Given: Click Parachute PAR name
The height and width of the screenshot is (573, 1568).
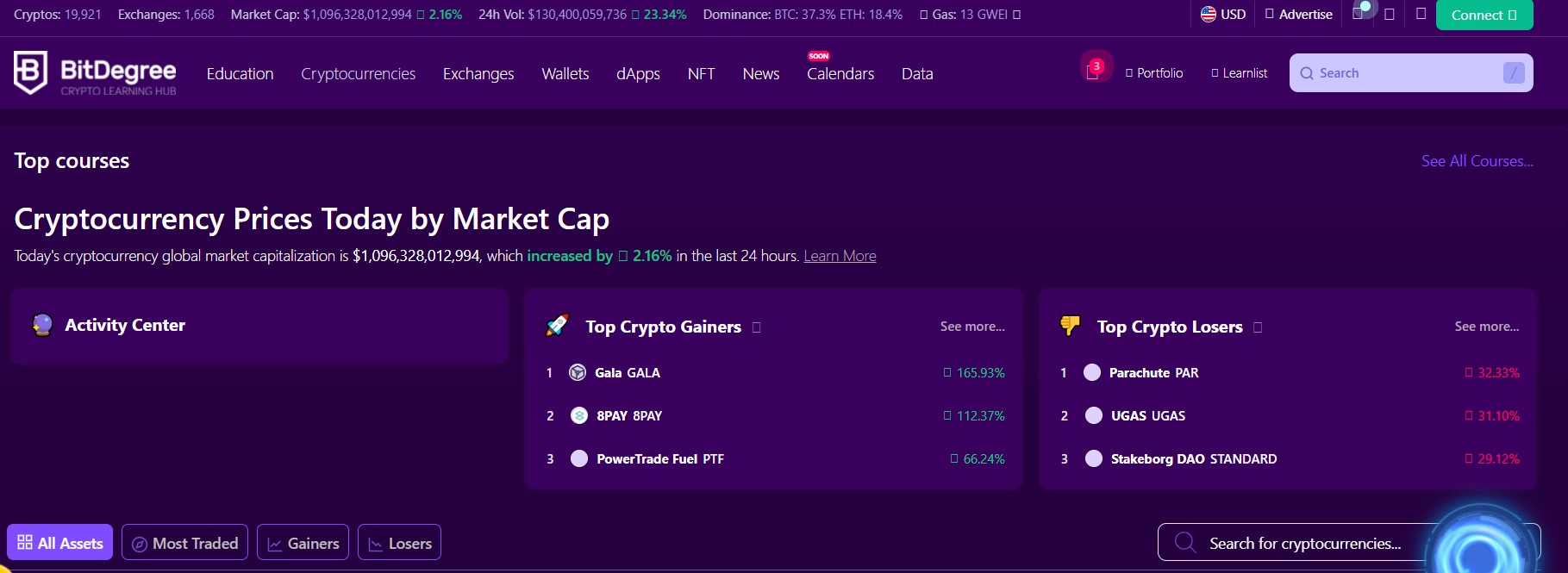Looking at the screenshot, I should (1153, 372).
